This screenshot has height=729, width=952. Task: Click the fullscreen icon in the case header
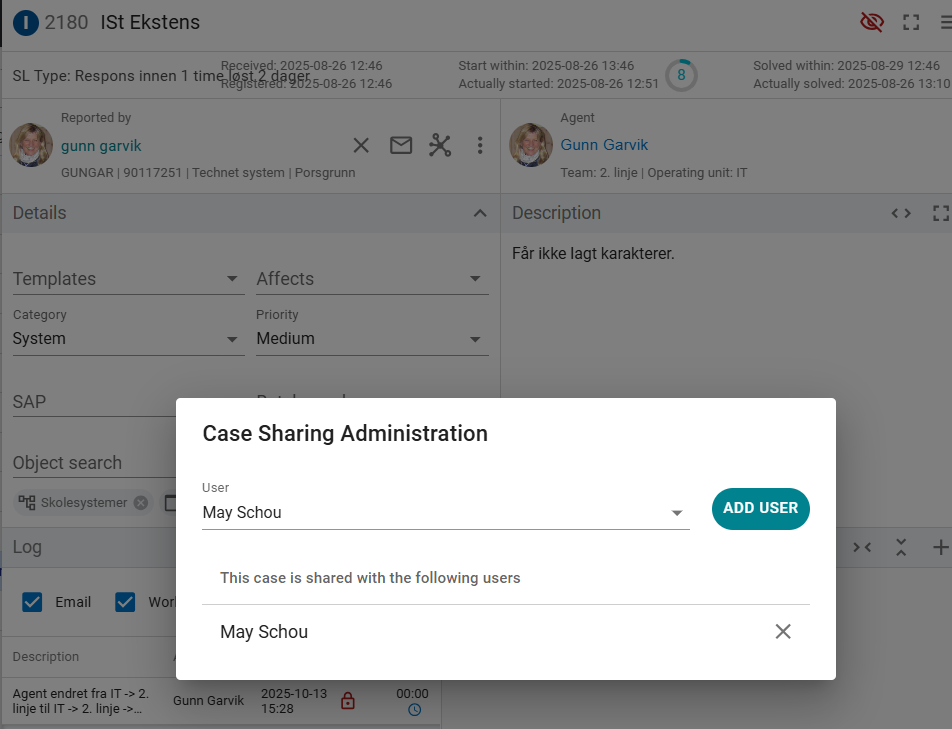coord(910,22)
